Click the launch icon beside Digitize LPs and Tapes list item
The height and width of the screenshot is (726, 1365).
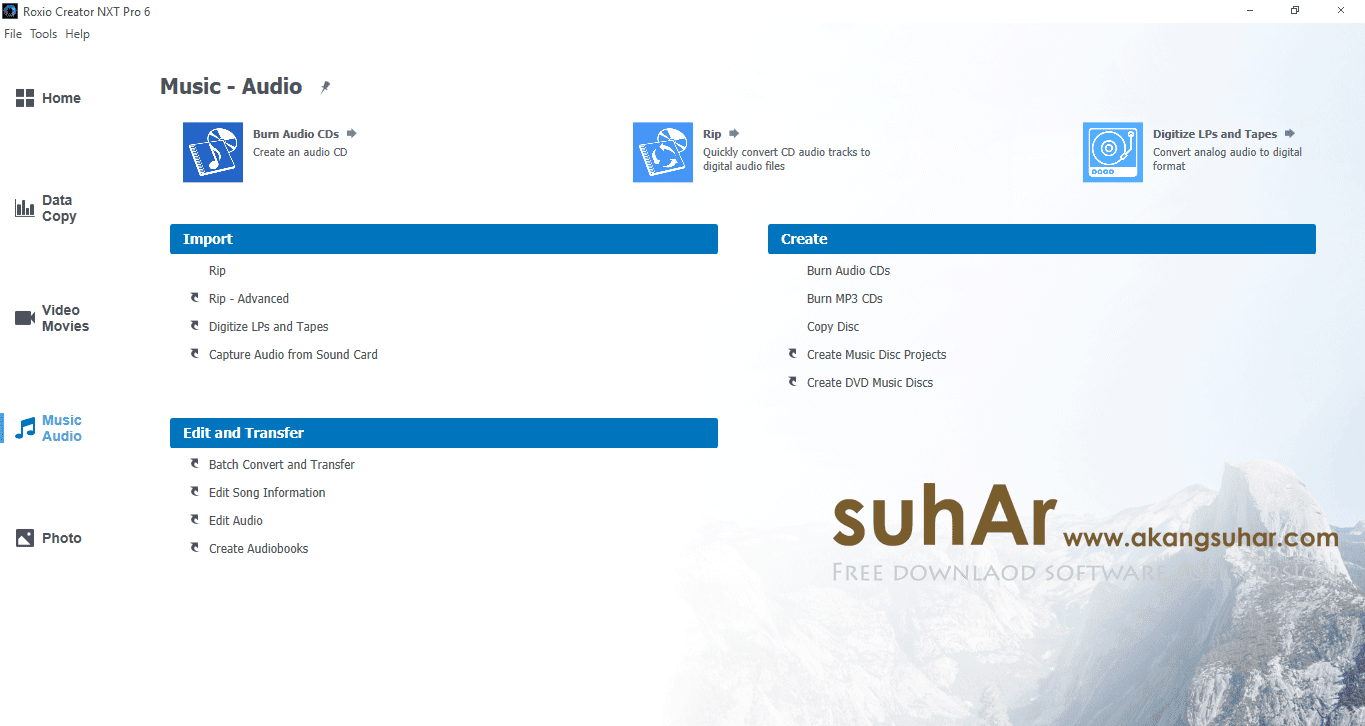(x=195, y=326)
